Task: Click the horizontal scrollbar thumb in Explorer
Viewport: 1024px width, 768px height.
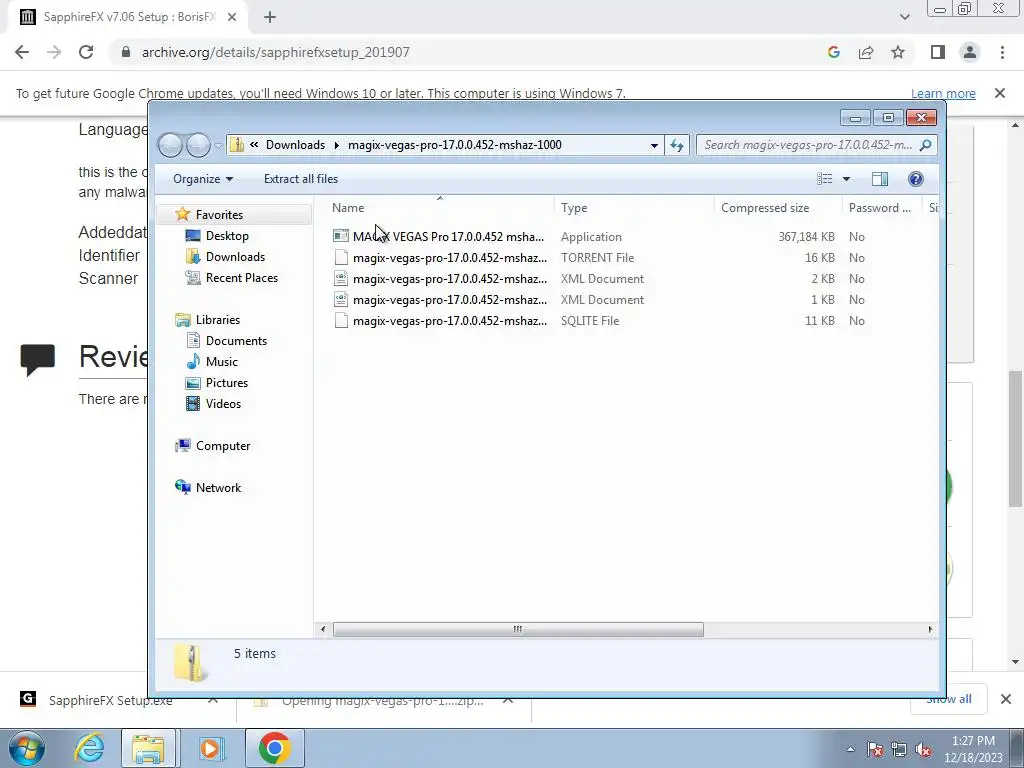Action: 518,630
